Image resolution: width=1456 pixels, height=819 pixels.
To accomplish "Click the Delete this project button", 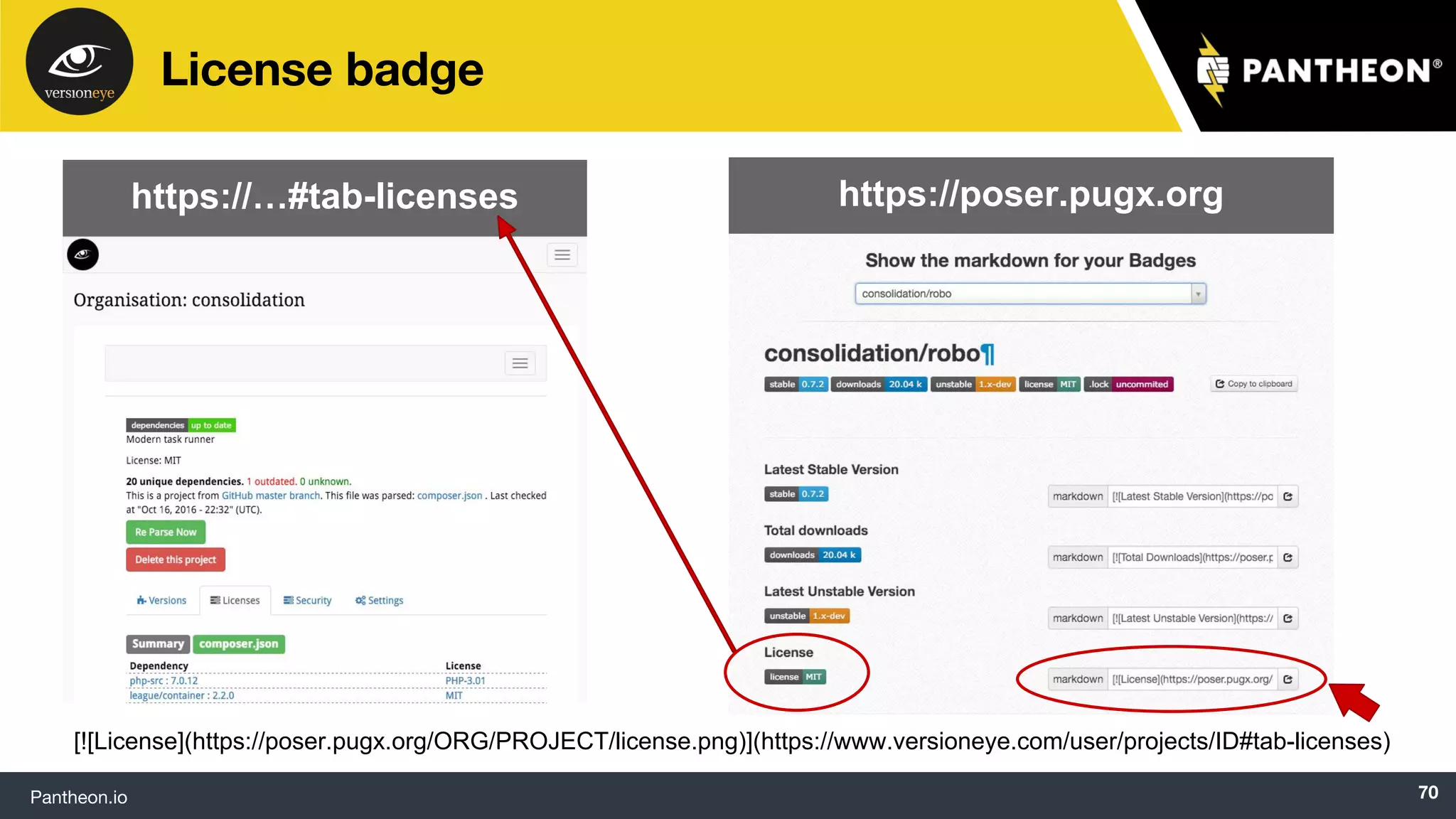I will [176, 560].
